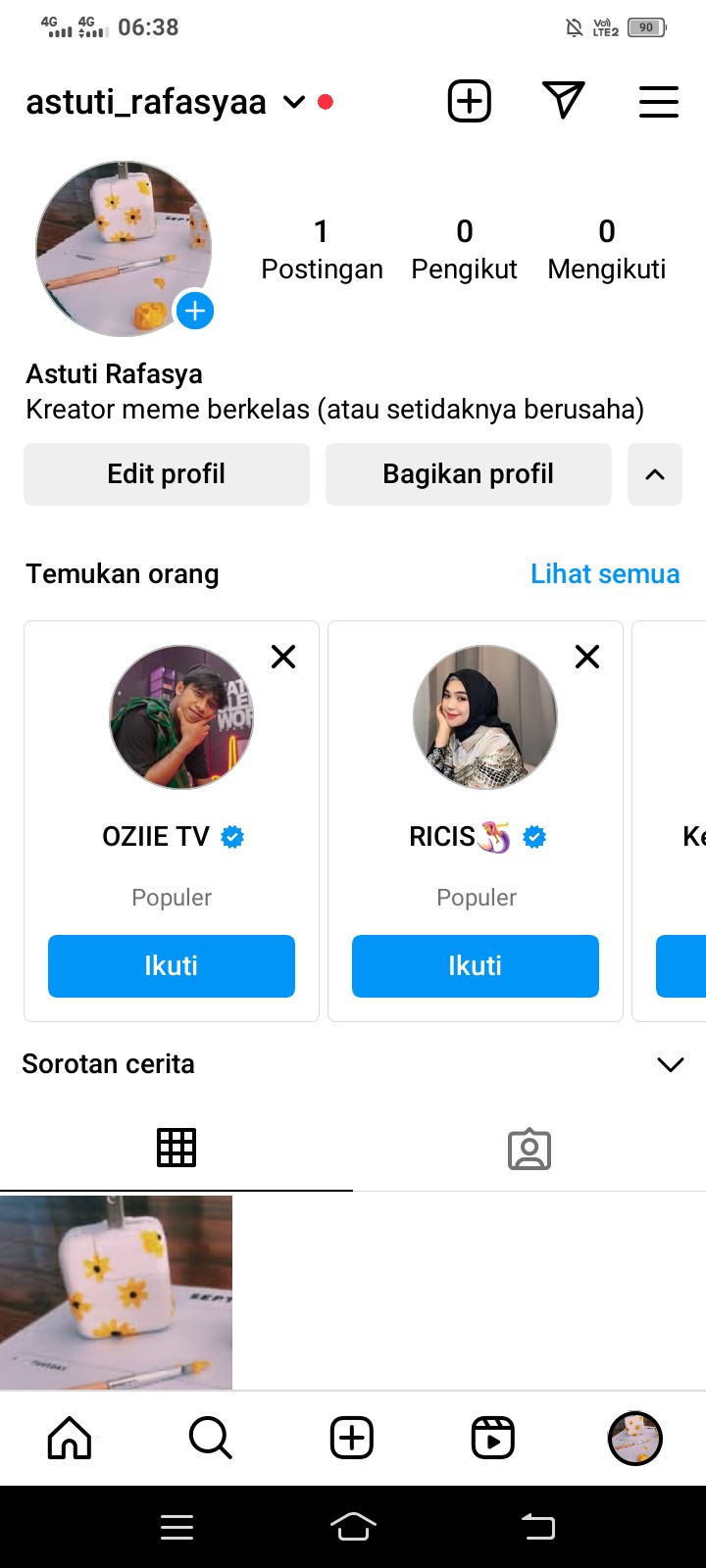The height and width of the screenshot is (1568, 706).
Task: Tap Edit profil button
Action: pyautogui.click(x=167, y=474)
